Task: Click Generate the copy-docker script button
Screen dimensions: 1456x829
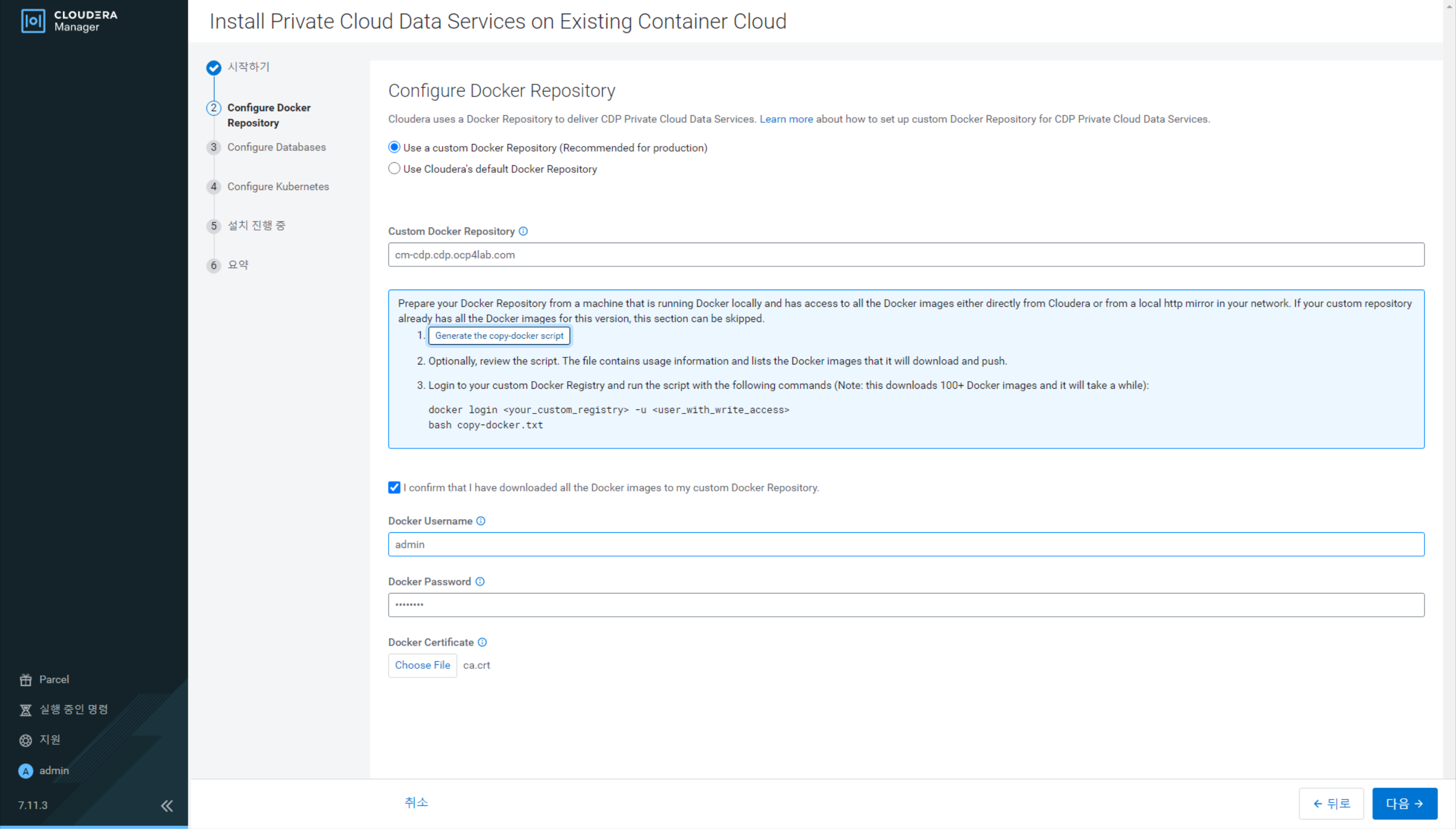Action: coord(499,336)
